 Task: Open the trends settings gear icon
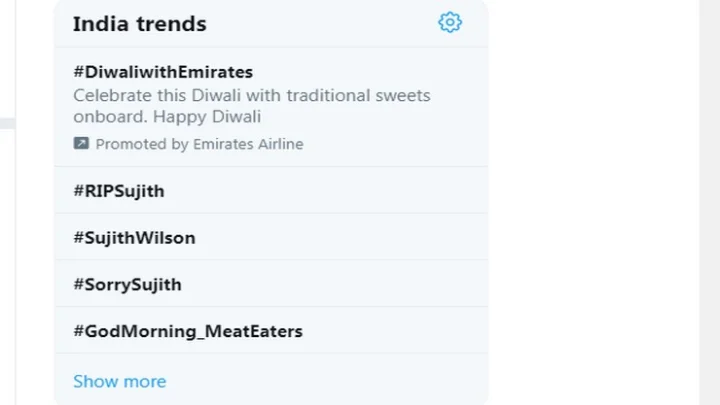pyautogui.click(x=450, y=23)
